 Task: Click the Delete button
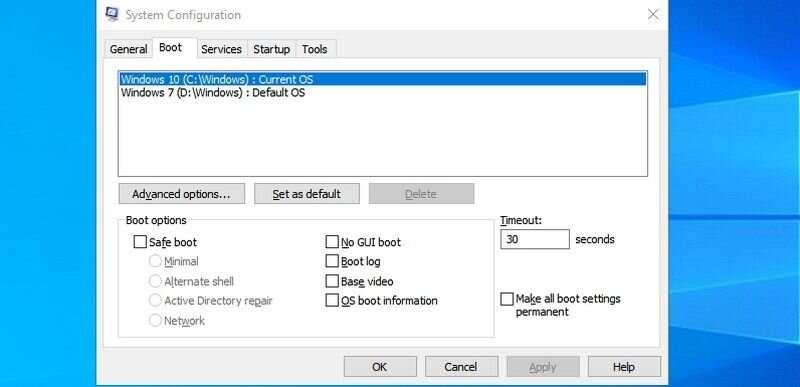[x=421, y=194]
